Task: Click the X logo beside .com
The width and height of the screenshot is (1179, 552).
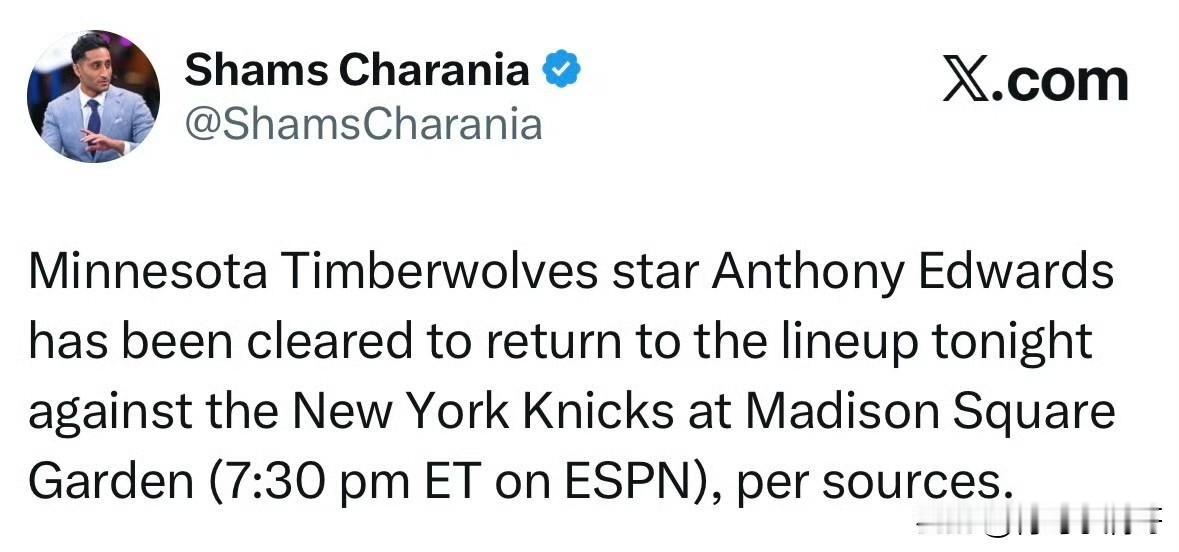Action: coord(966,81)
